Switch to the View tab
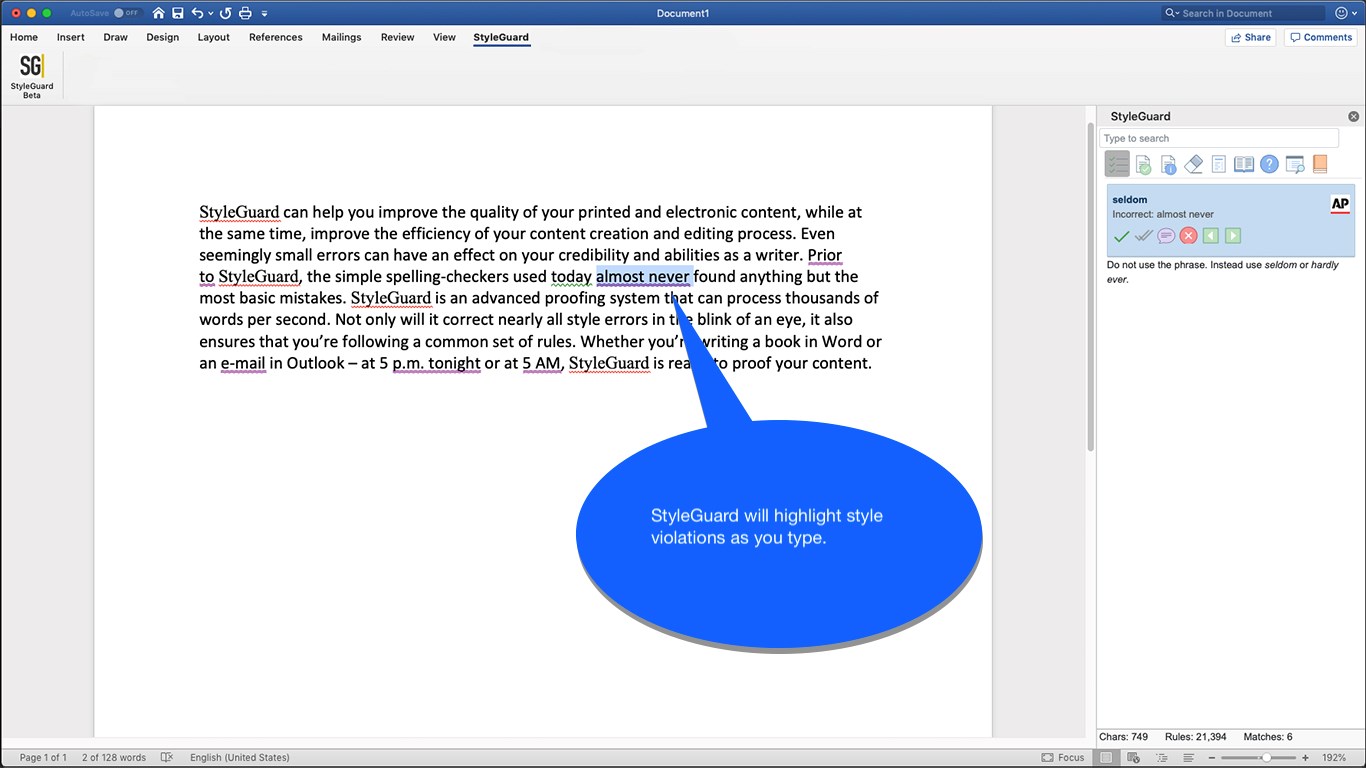The image size is (1366, 768). pyautogui.click(x=445, y=37)
